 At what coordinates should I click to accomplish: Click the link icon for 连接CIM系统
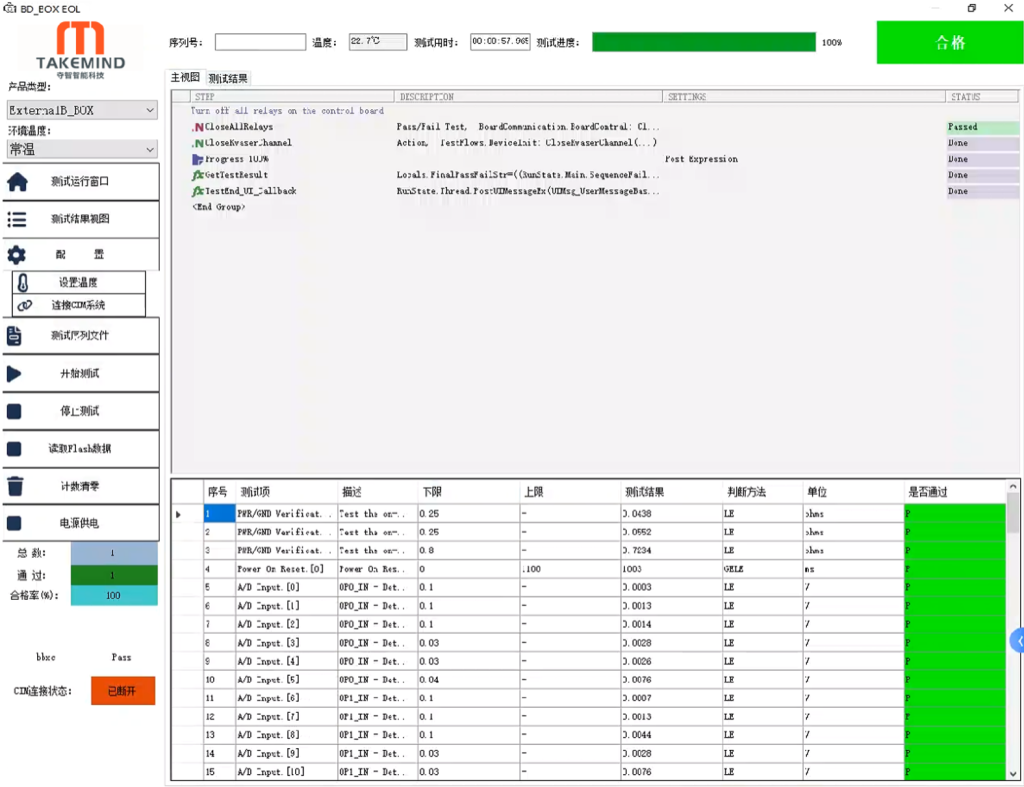tap(23, 305)
